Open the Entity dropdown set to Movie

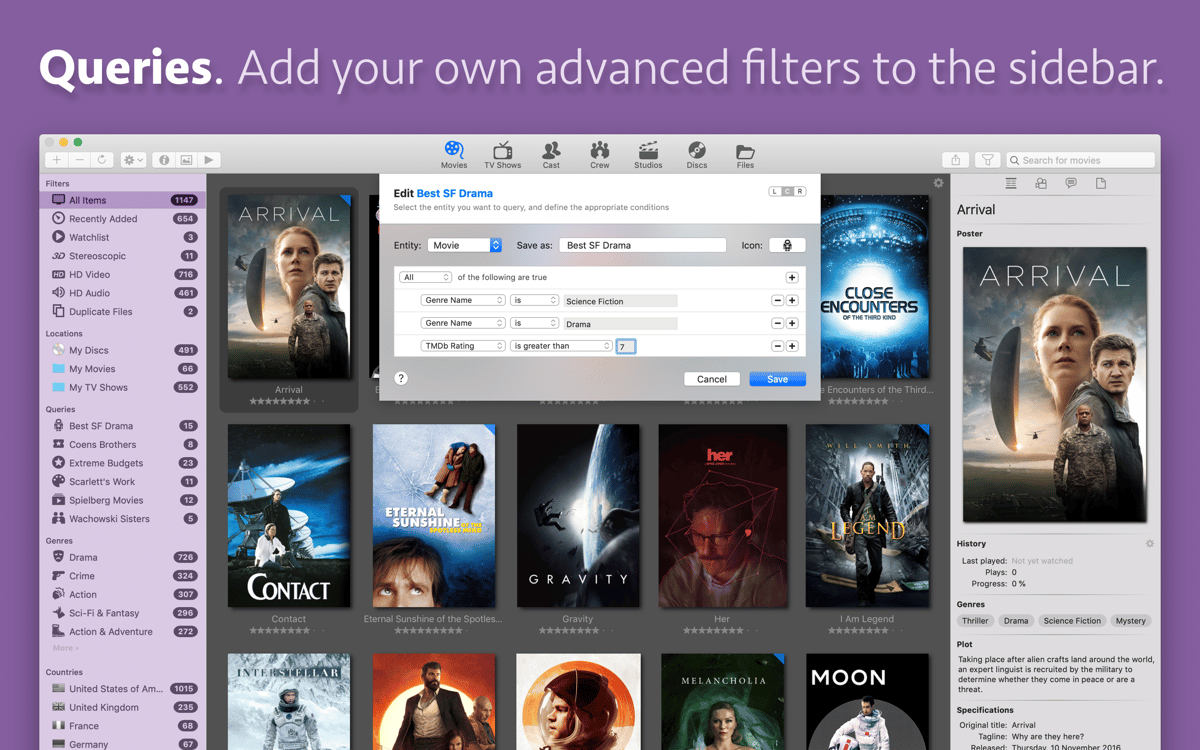tap(464, 245)
